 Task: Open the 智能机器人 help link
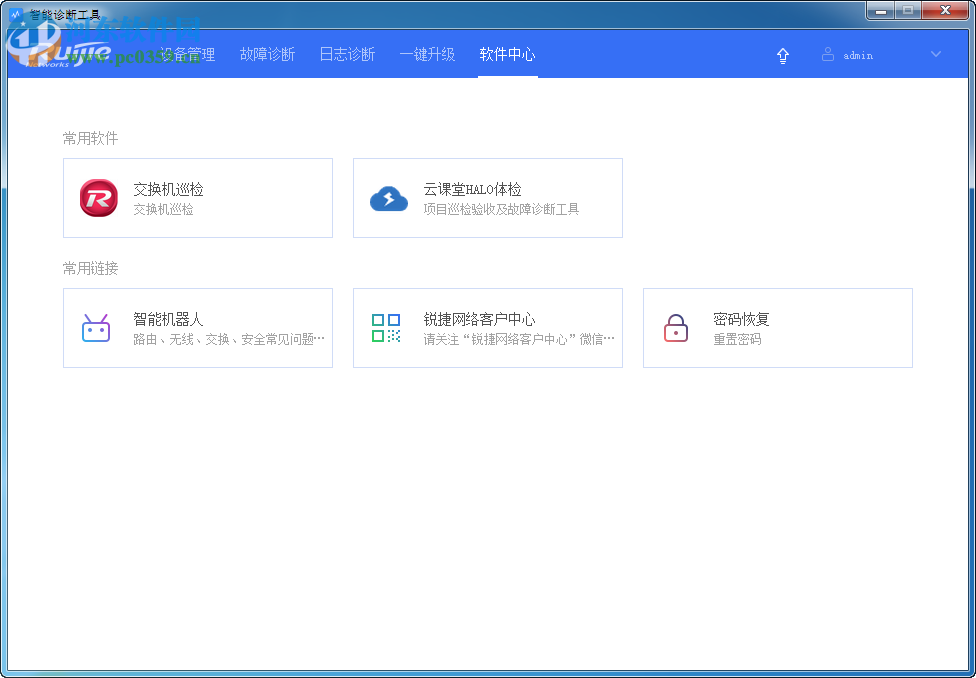click(x=198, y=327)
